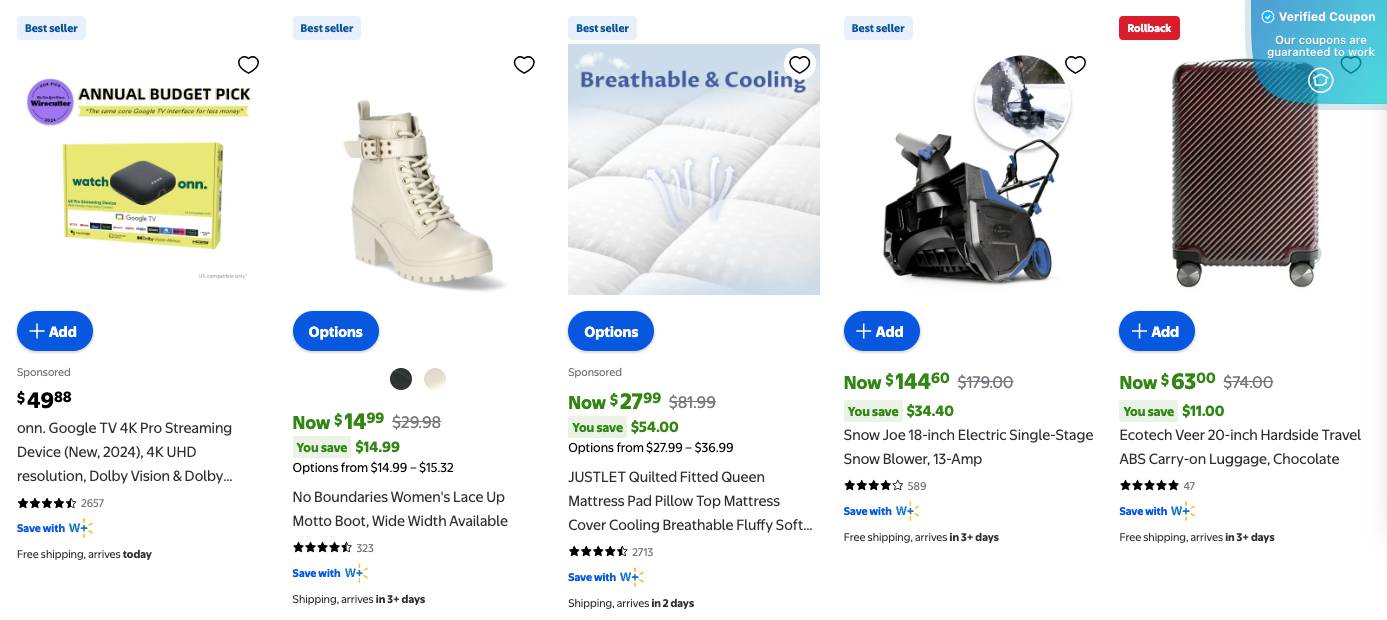The width and height of the screenshot is (1387, 620).
Task: Save the Snow Joe snow blower to favorites
Action: click(1075, 64)
